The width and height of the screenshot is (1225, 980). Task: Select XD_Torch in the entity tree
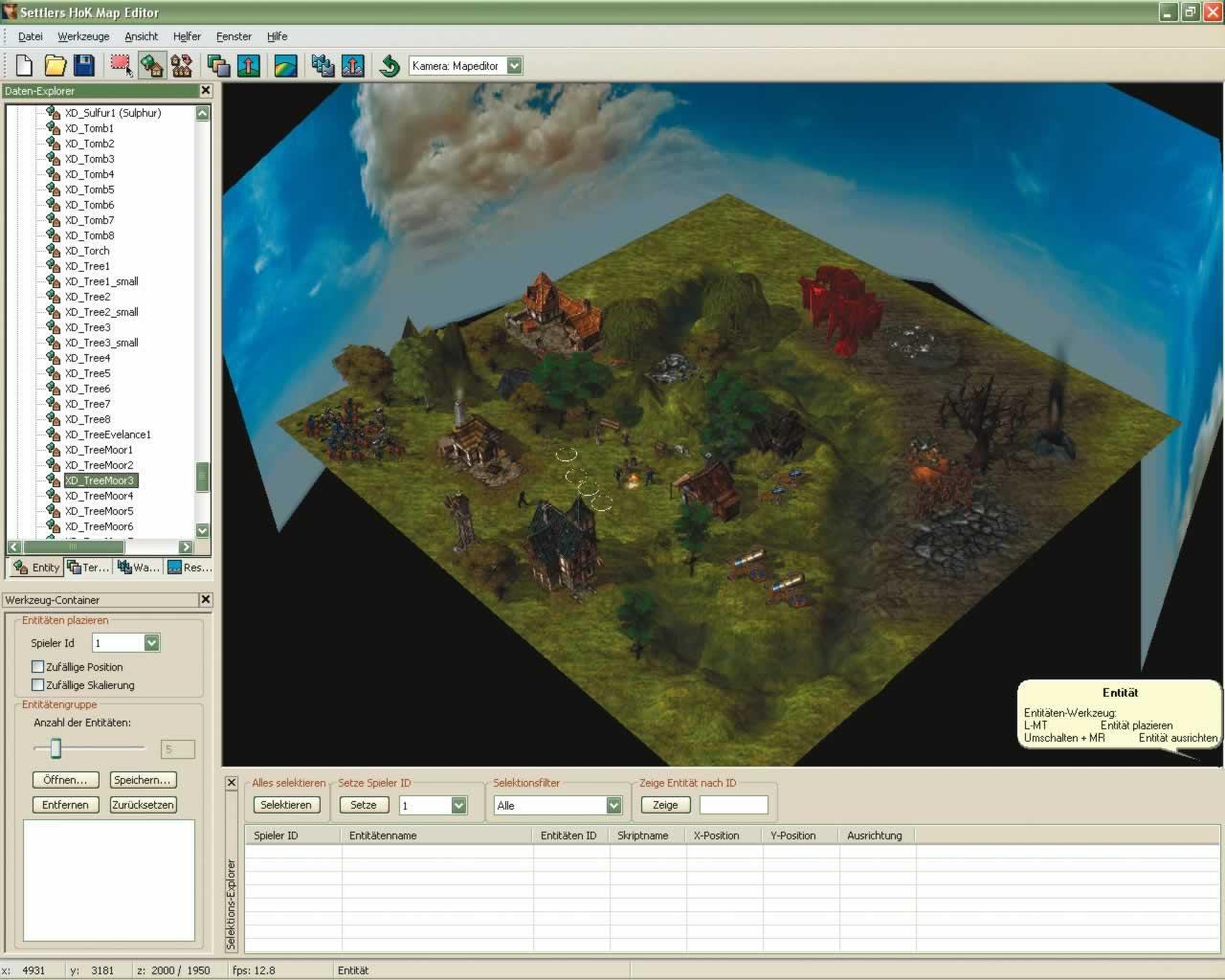pos(87,251)
